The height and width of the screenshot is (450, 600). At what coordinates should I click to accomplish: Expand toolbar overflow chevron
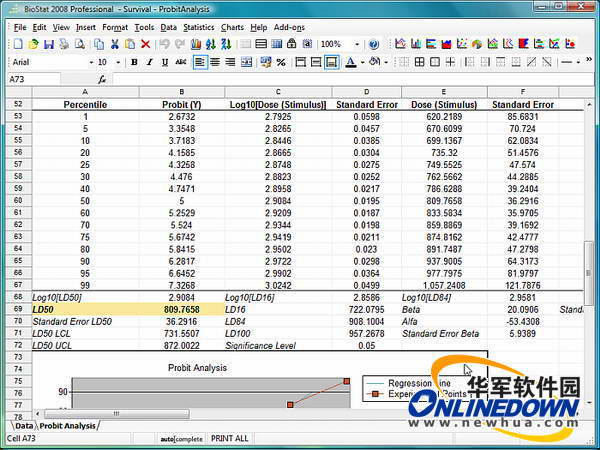(589, 59)
